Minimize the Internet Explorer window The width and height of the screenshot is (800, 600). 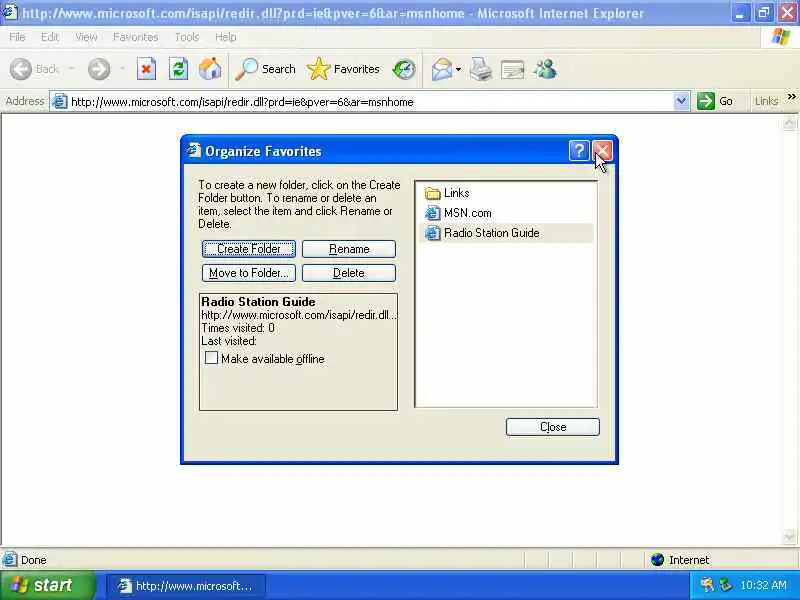click(740, 13)
